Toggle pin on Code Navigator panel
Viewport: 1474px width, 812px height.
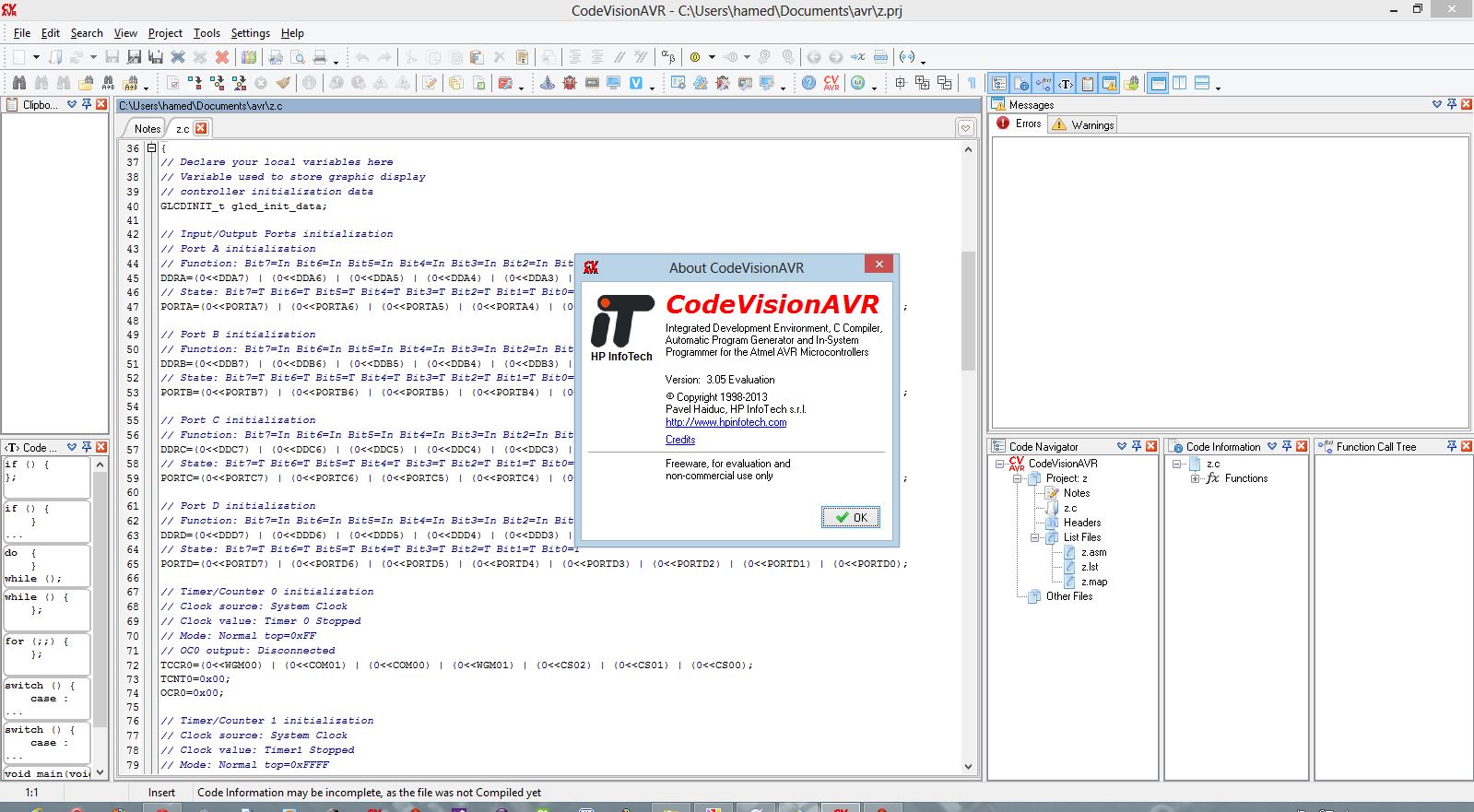[1137, 446]
